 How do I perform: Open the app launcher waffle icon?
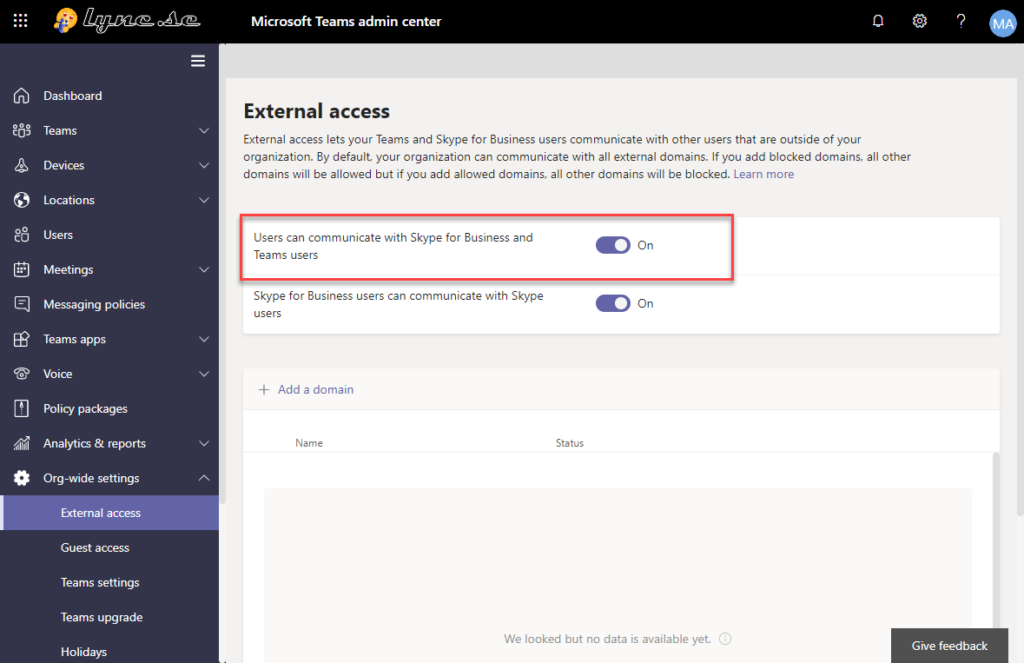tap(20, 21)
